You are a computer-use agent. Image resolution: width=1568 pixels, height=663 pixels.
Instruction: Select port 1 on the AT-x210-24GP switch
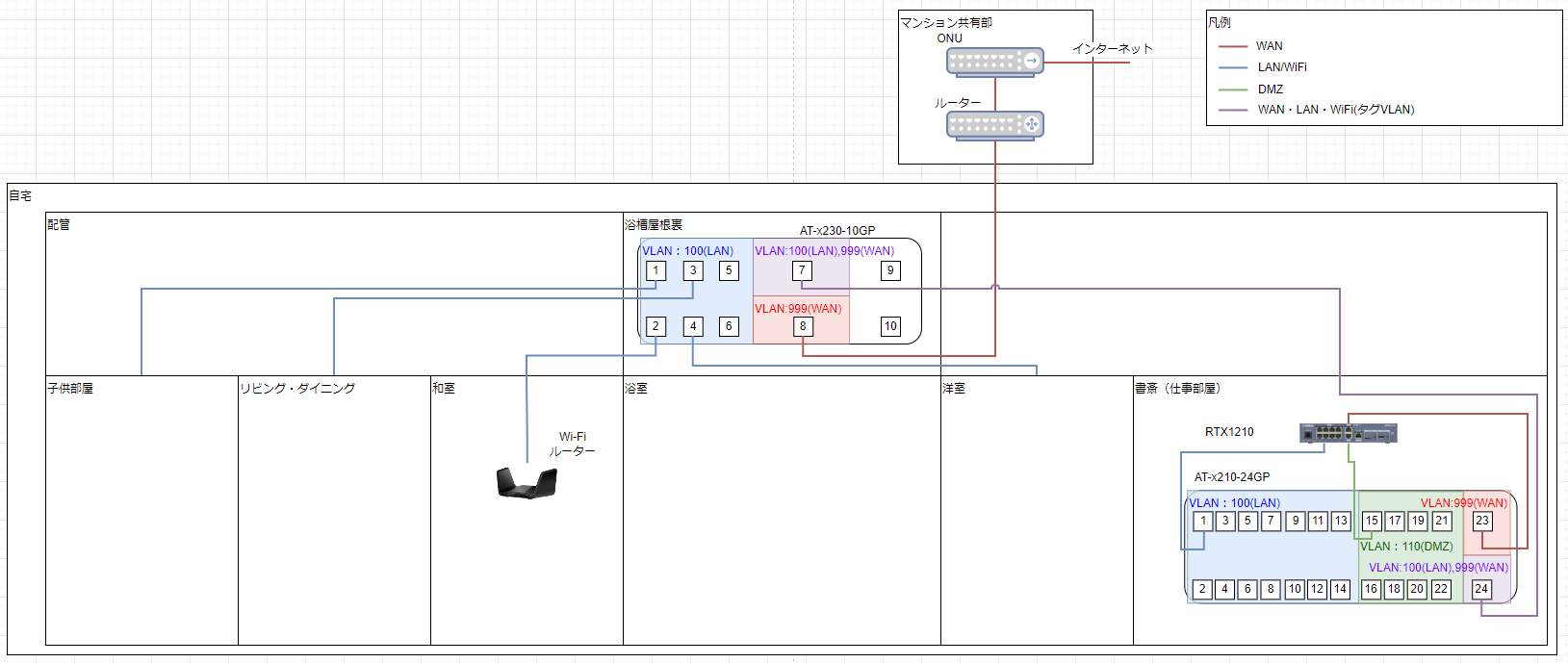point(1202,521)
